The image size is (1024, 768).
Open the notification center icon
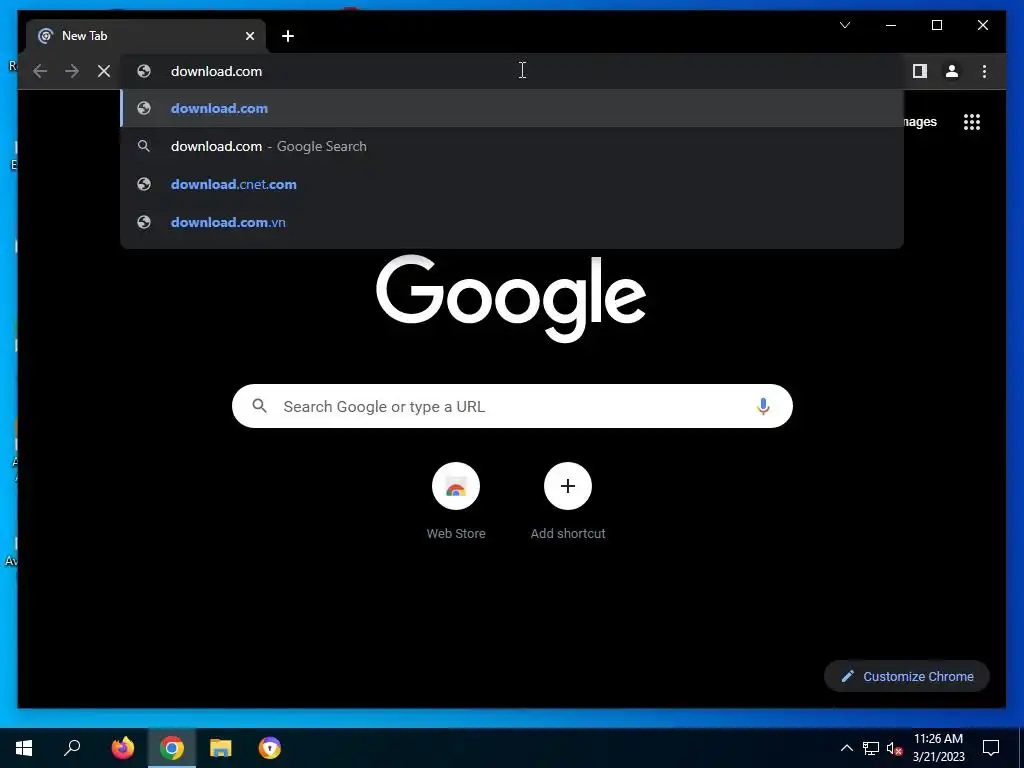(x=991, y=748)
